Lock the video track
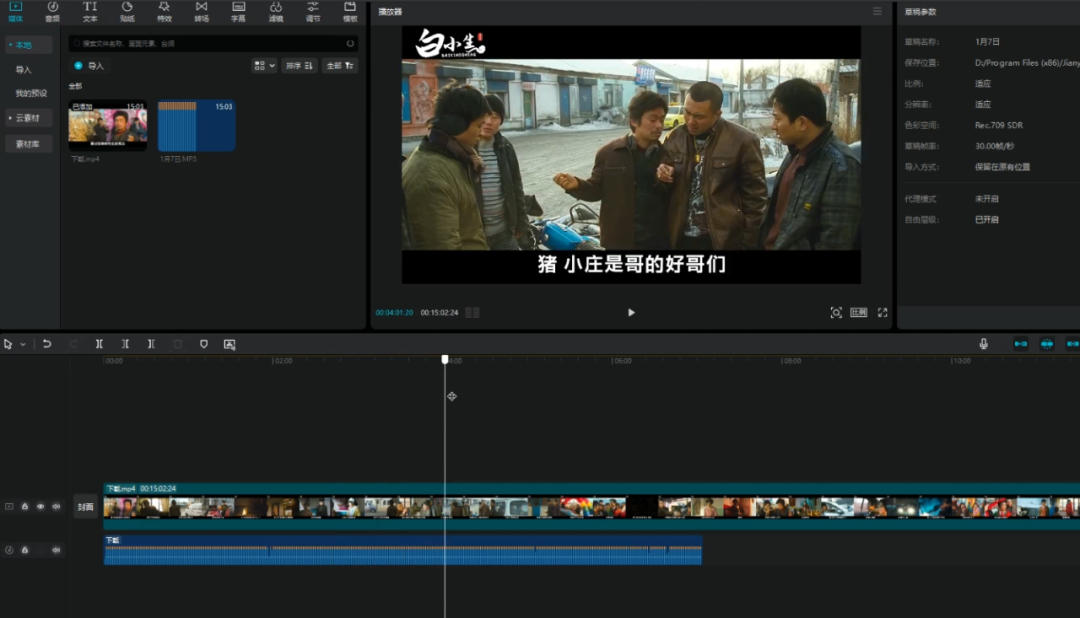This screenshot has height=618, width=1080. tap(25, 506)
